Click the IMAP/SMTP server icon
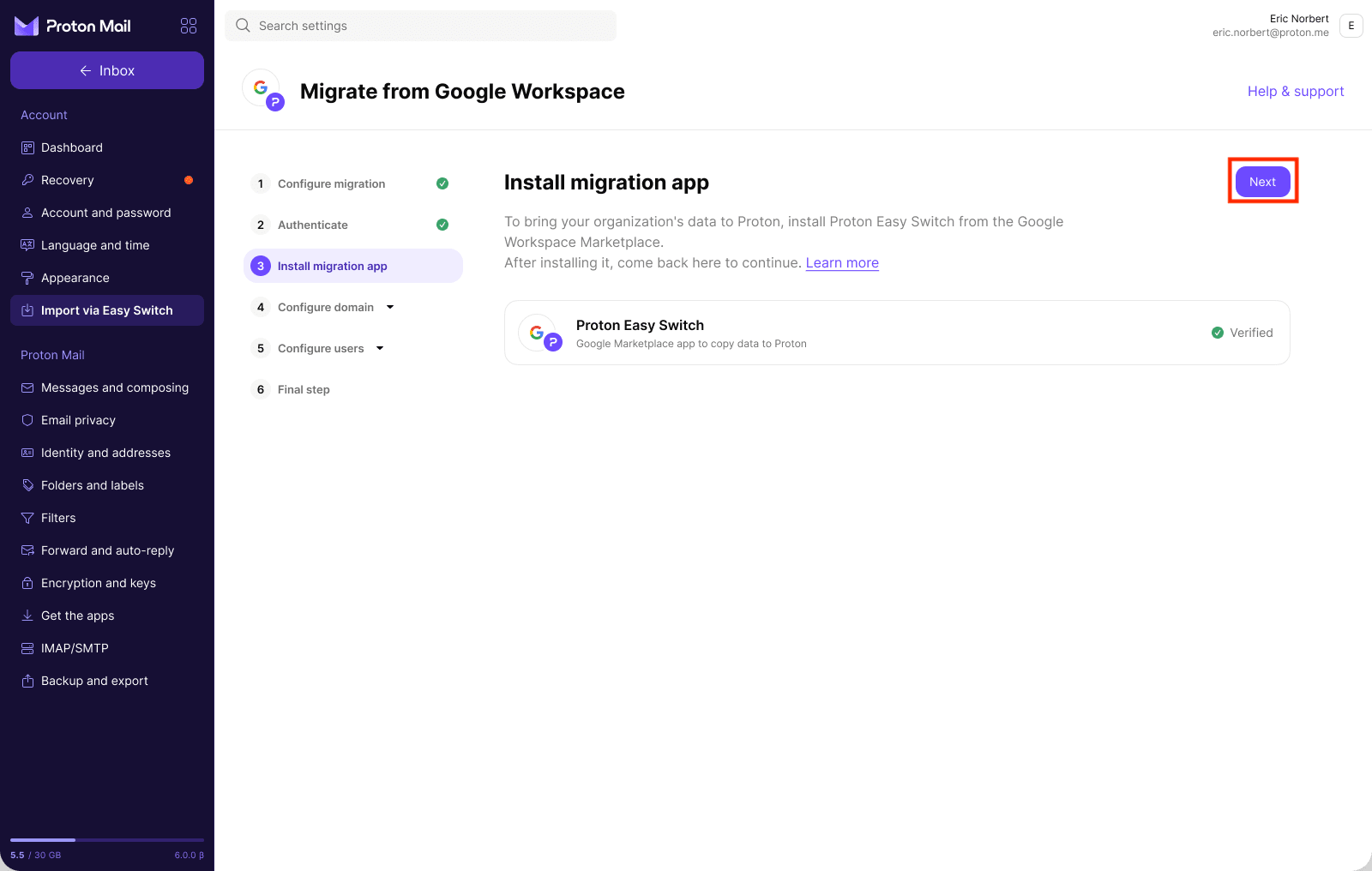Image resolution: width=1372 pixels, height=871 pixels. click(x=27, y=648)
